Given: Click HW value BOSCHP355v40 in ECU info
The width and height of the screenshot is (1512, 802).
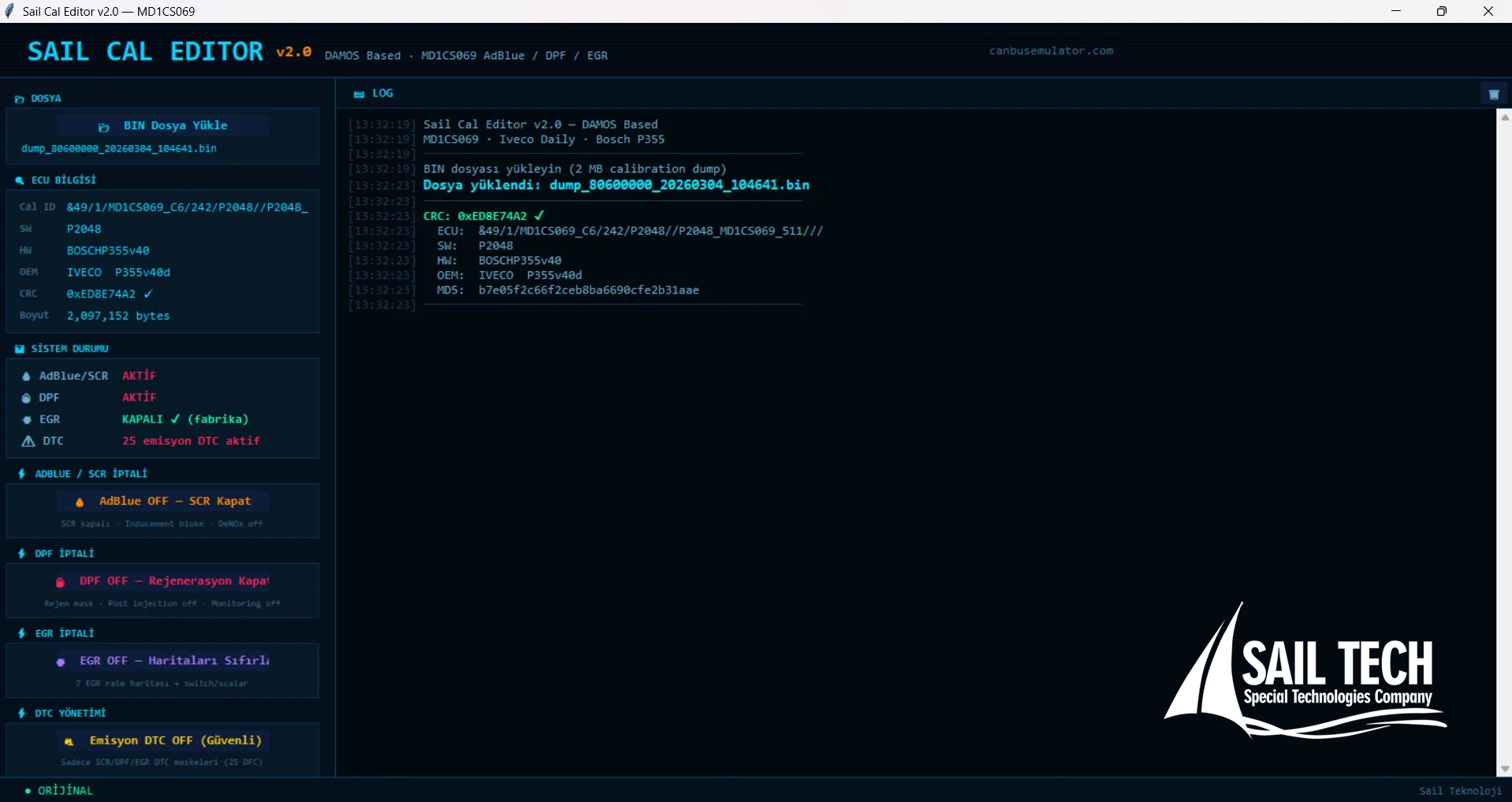Looking at the screenshot, I should coord(108,251).
